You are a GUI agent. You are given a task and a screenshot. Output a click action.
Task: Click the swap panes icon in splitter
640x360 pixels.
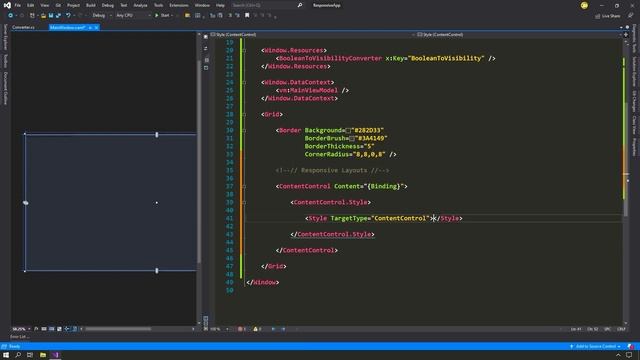click(x=206, y=48)
